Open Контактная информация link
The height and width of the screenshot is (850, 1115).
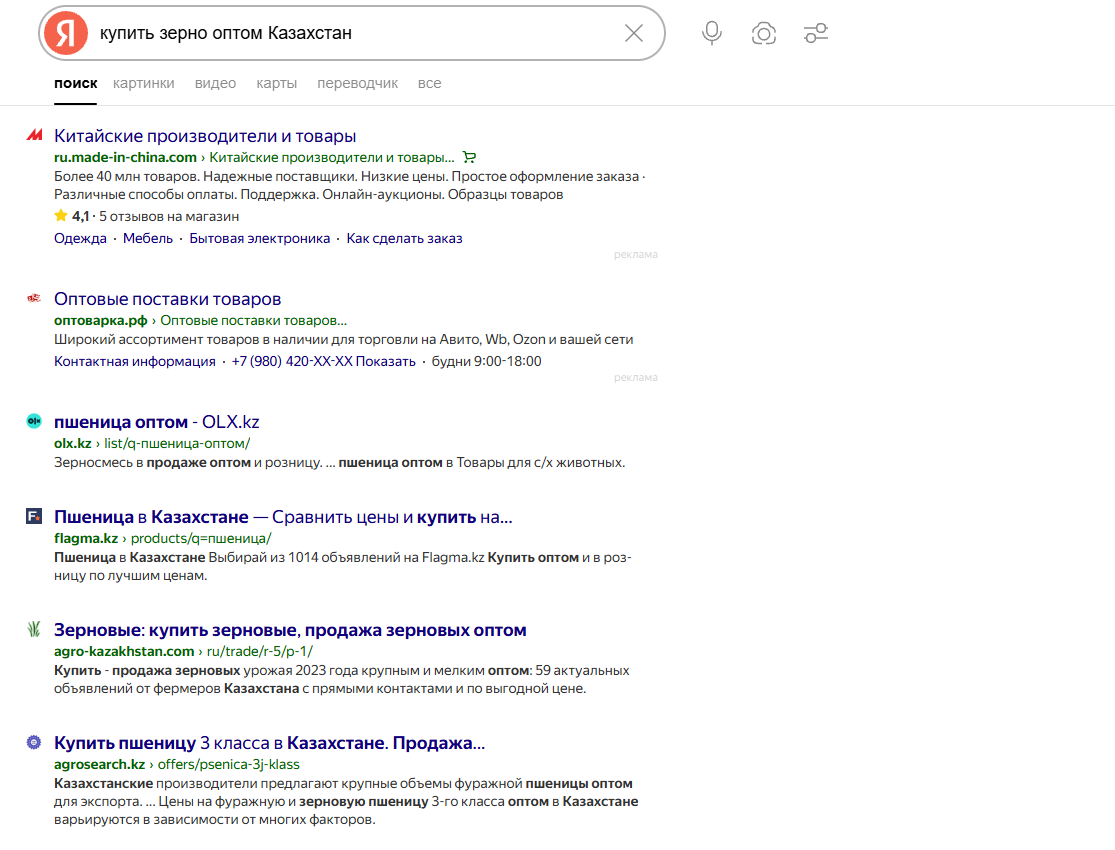point(134,361)
